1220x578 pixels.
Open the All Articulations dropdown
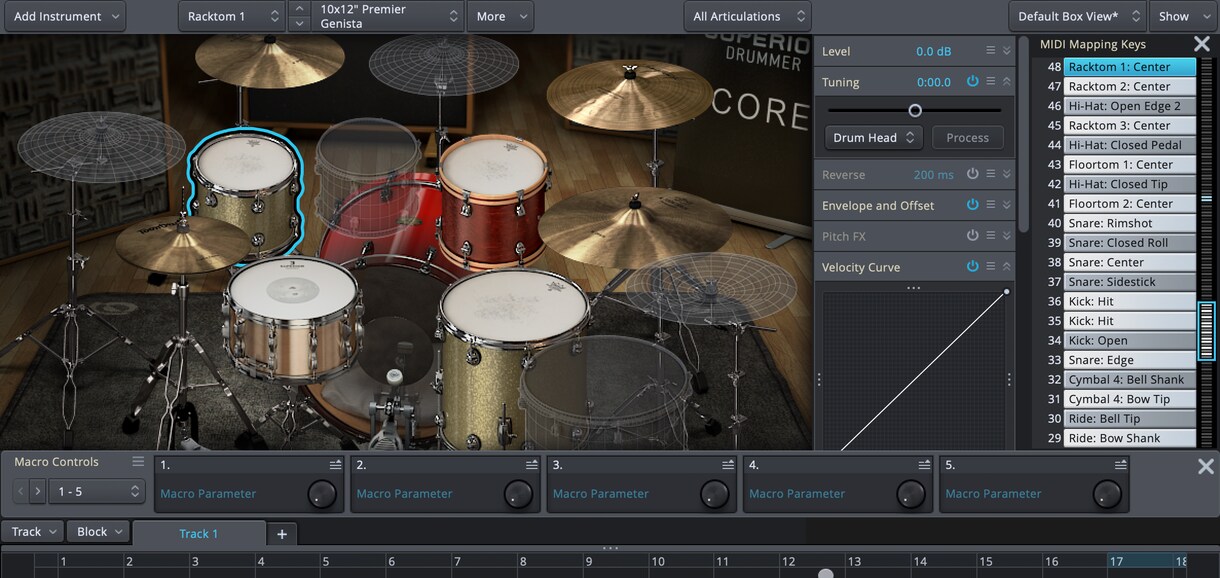[x=747, y=16]
